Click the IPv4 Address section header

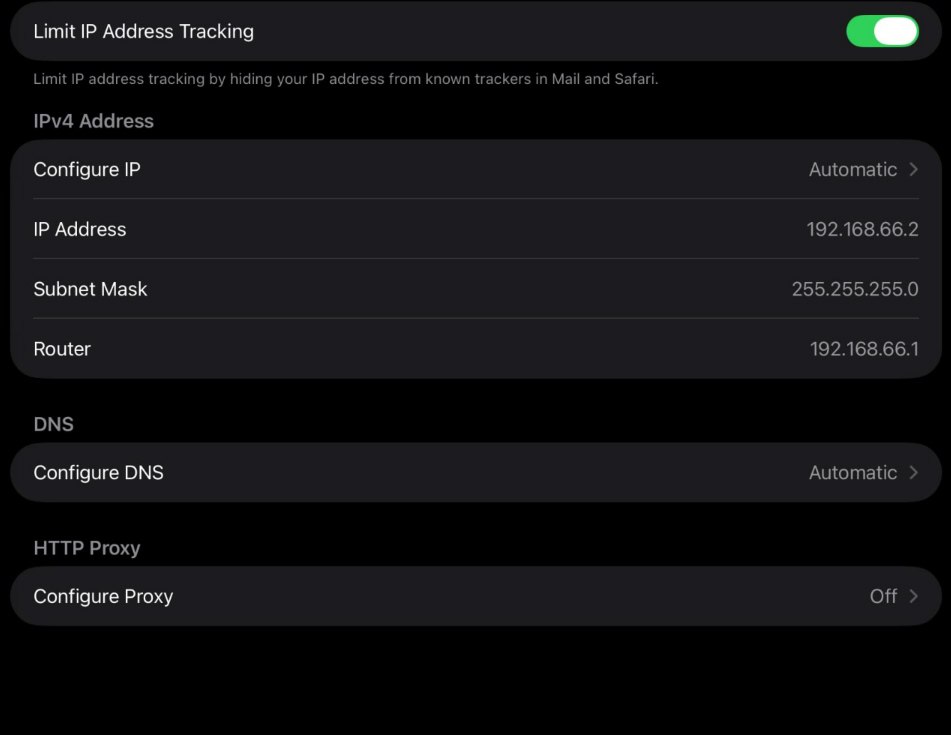[93, 121]
